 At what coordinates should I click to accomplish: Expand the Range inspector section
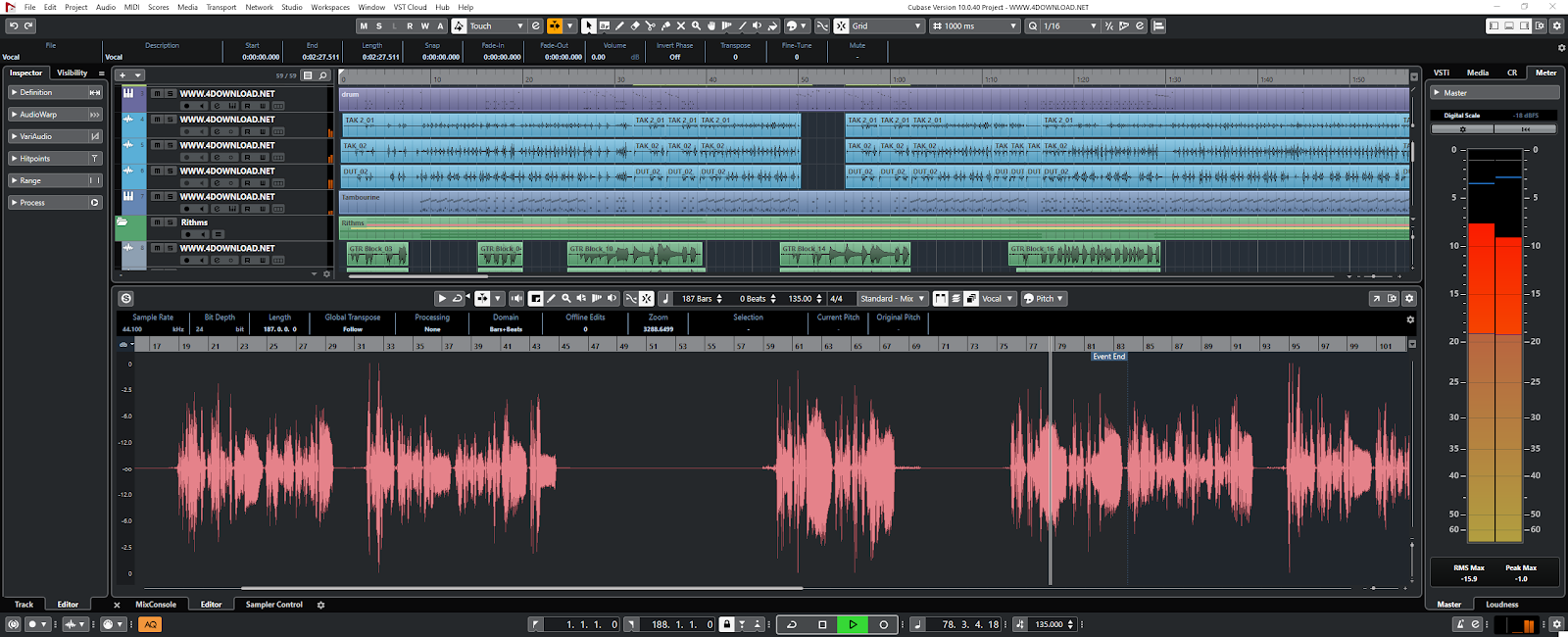[55, 180]
